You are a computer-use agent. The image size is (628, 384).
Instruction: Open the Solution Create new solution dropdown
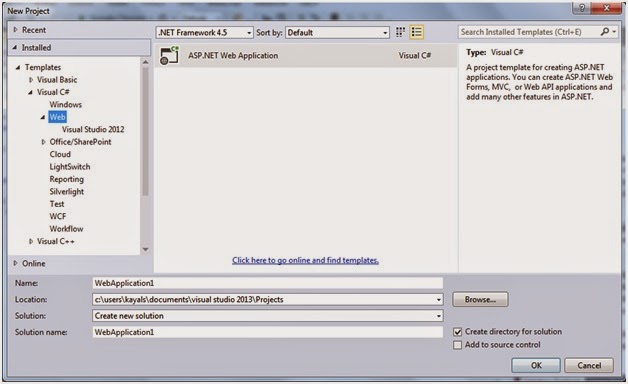click(268, 316)
